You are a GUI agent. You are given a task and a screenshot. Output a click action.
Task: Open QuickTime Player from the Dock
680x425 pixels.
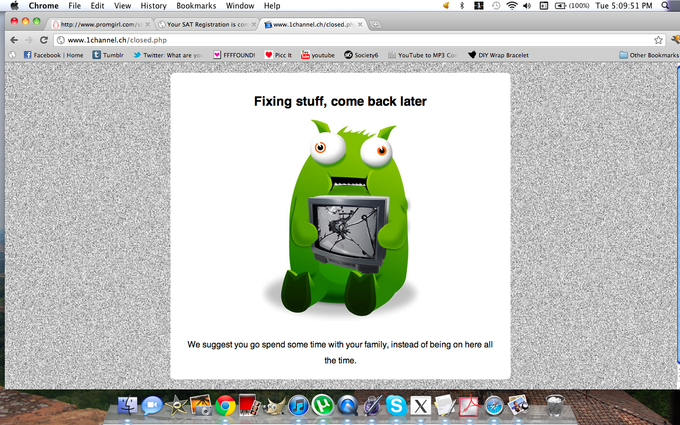(x=347, y=406)
